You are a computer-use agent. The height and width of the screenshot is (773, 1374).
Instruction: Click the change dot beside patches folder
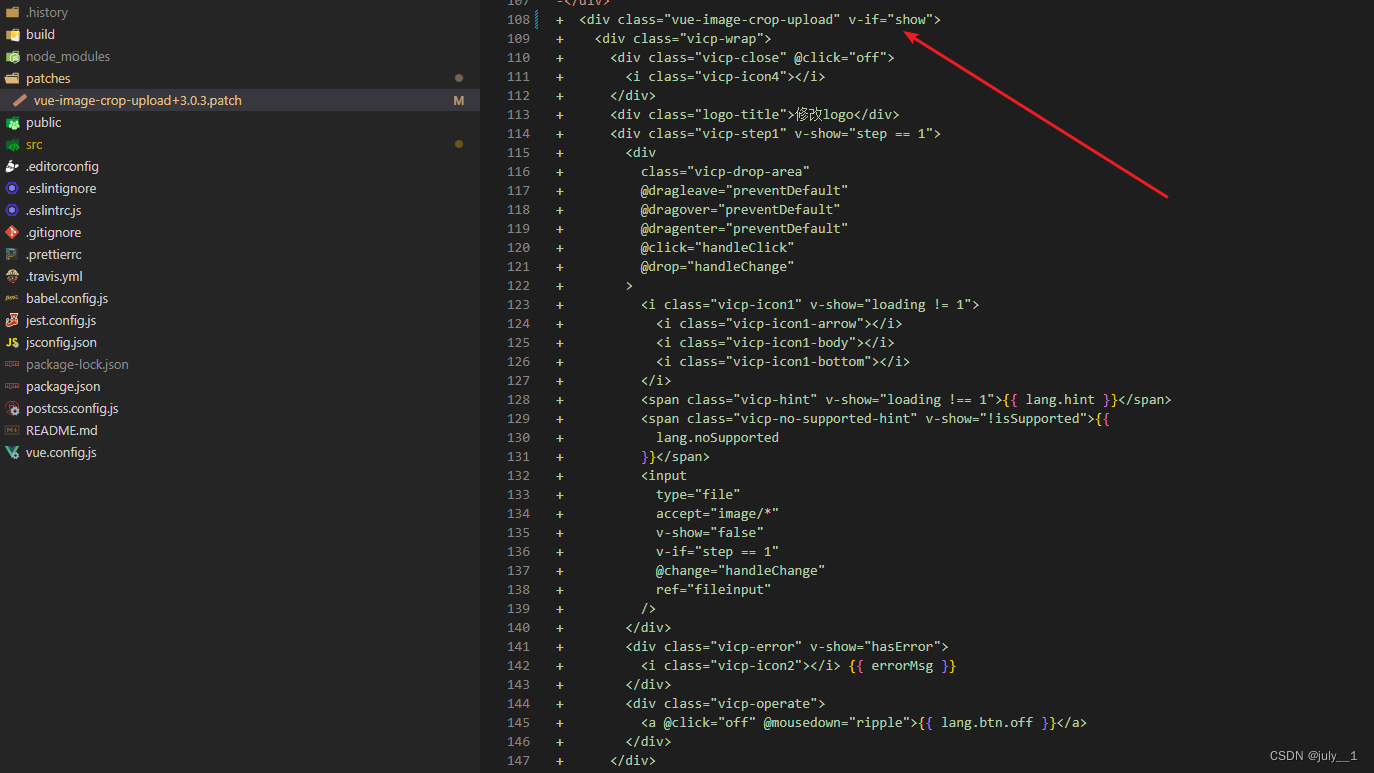pos(459,78)
